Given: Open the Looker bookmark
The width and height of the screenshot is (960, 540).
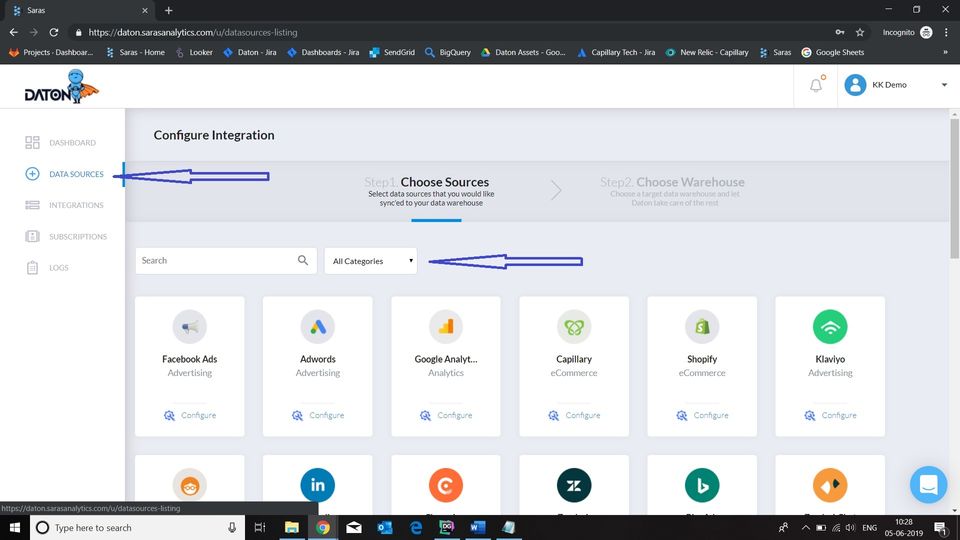Looking at the screenshot, I should (x=194, y=53).
